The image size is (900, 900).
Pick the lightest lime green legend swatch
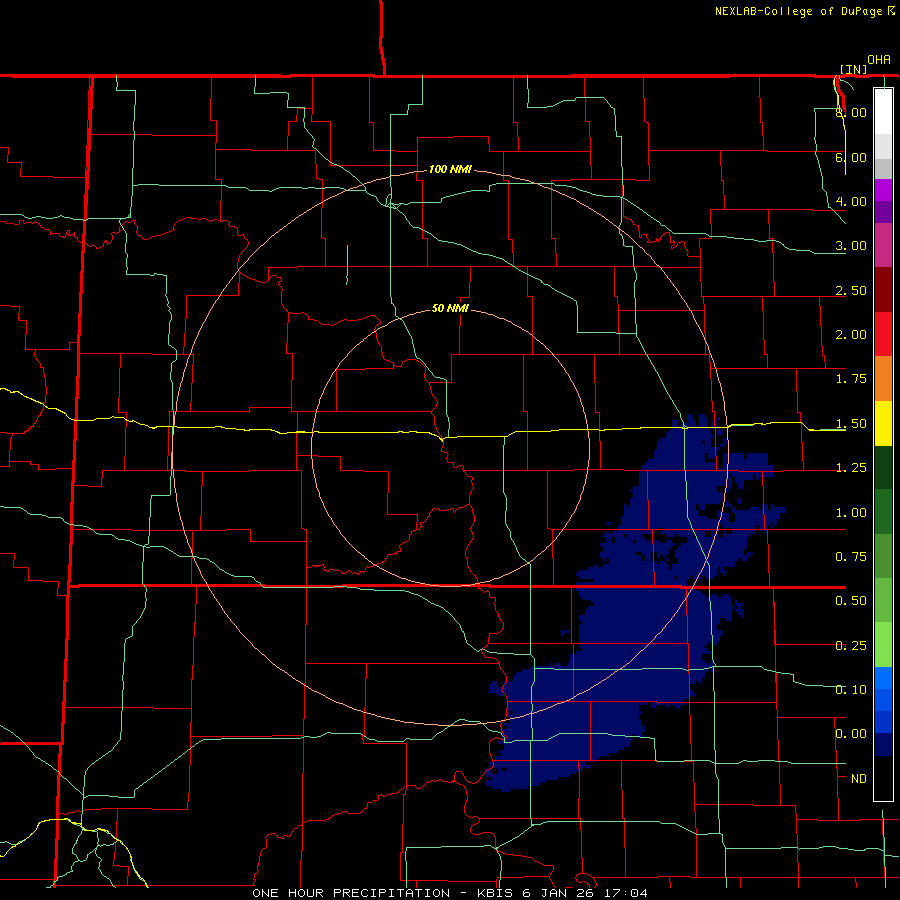883,645
